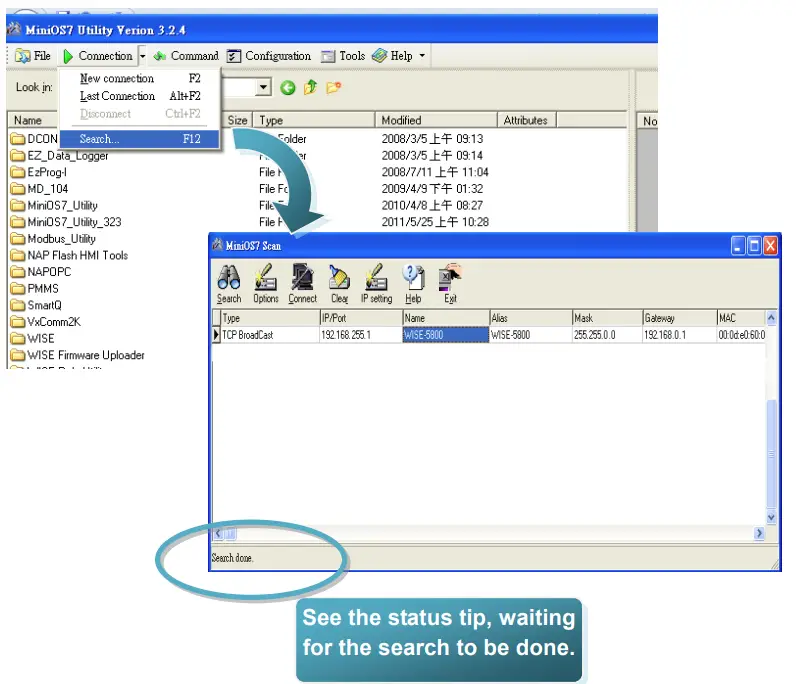The height and width of the screenshot is (684, 801).
Task: Open the Tools menu
Action: point(343,56)
